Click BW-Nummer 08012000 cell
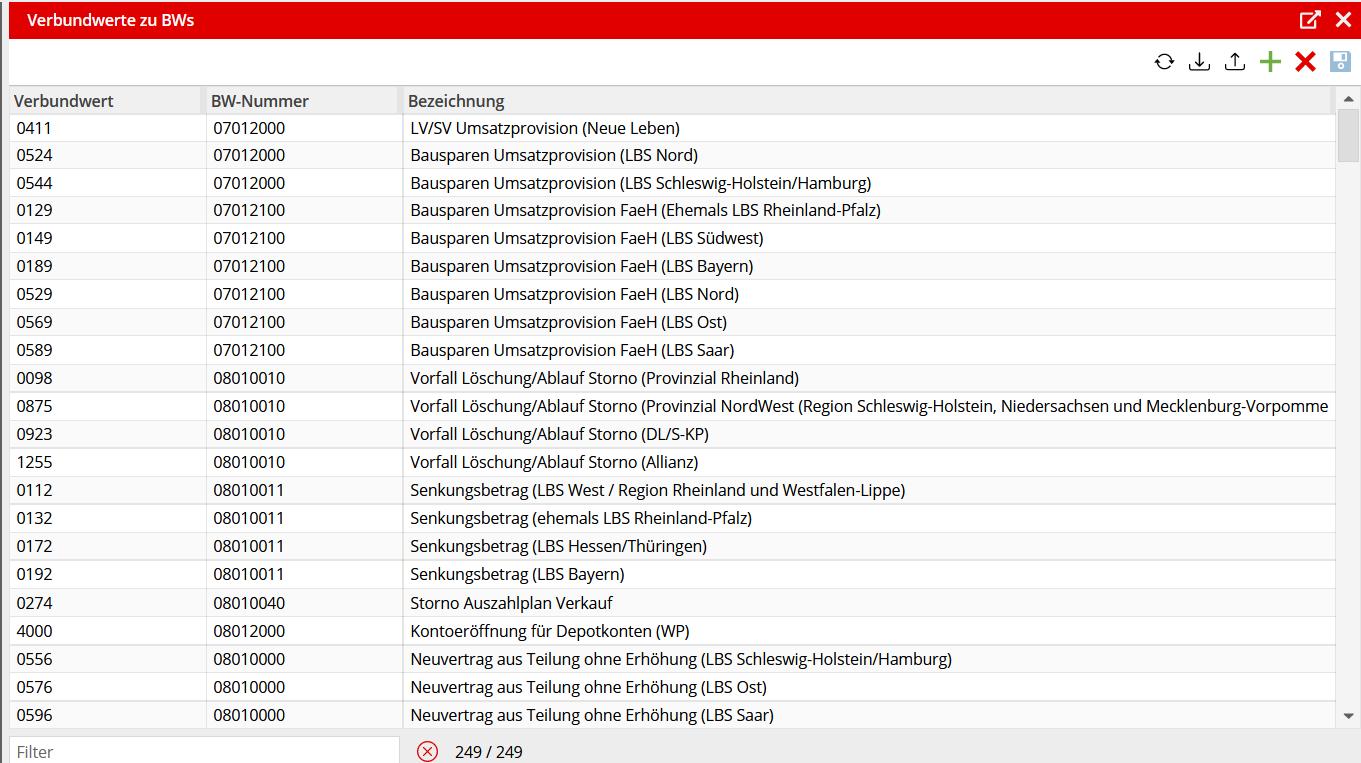The width and height of the screenshot is (1361, 763). tap(304, 631)
